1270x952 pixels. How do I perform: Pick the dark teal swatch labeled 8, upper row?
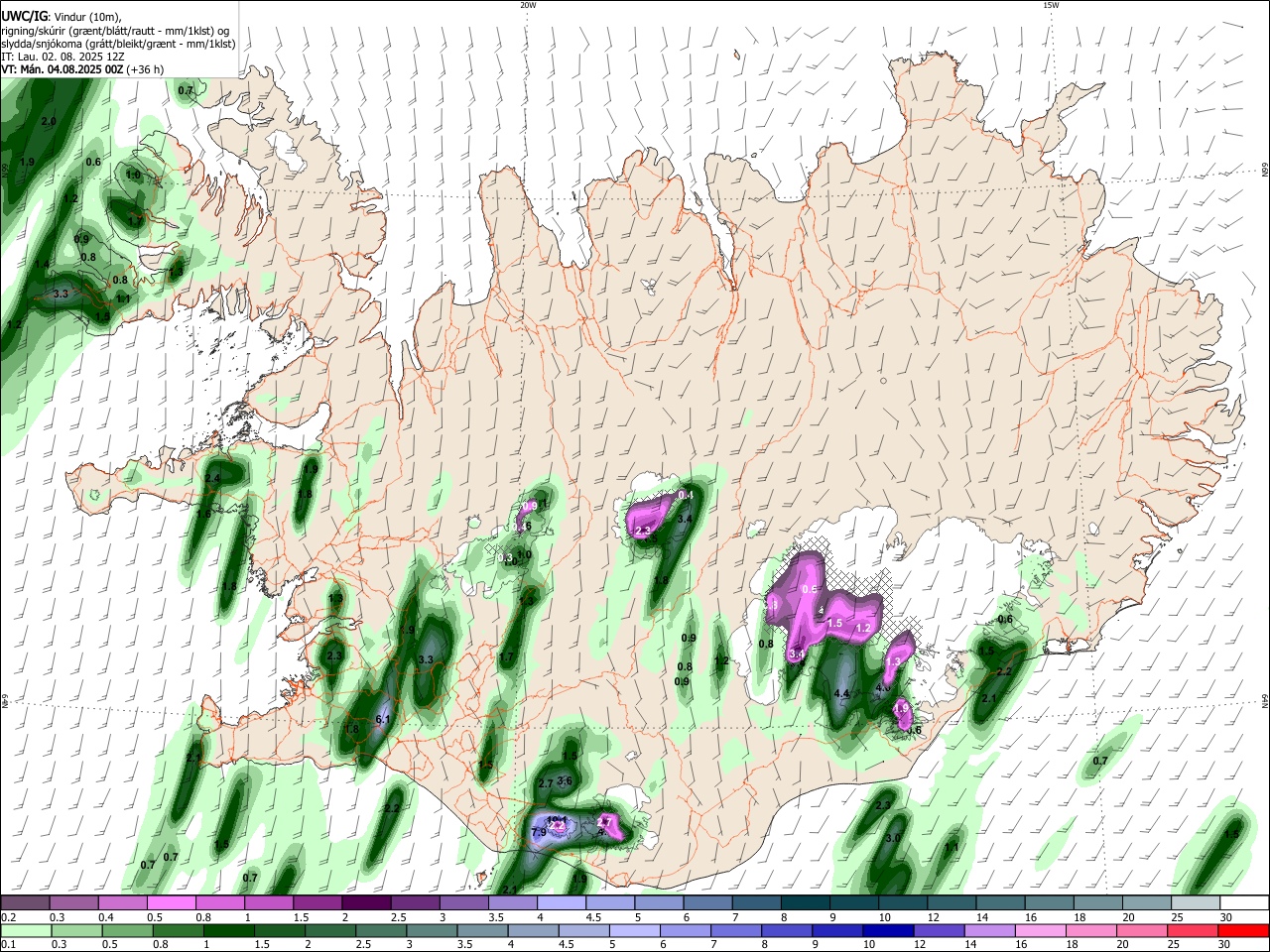804,903
